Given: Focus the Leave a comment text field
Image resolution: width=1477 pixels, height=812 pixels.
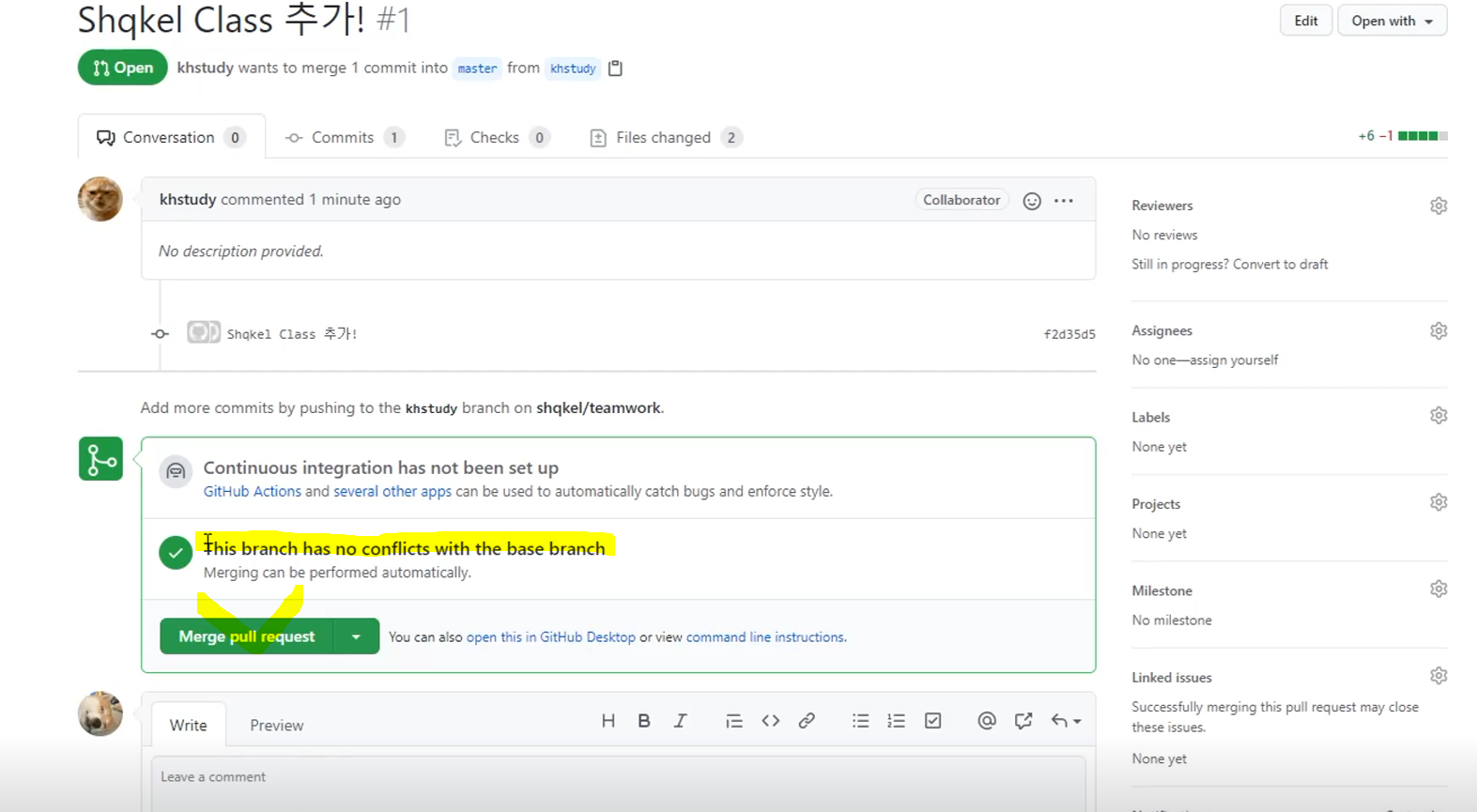Looking at the screenshot, I should pos(618,783).
